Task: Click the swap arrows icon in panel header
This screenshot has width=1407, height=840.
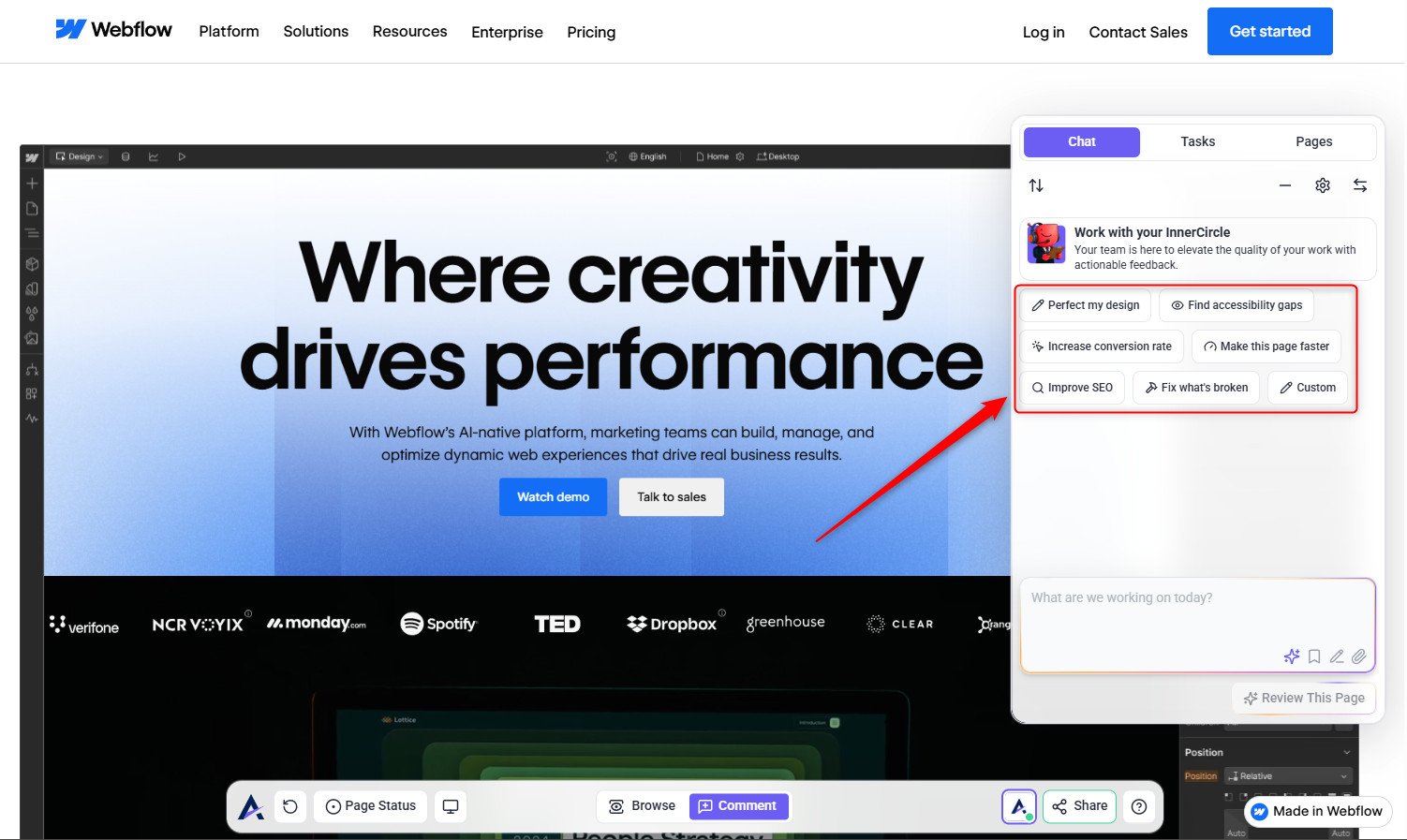Action: (x=1359, y=185)
